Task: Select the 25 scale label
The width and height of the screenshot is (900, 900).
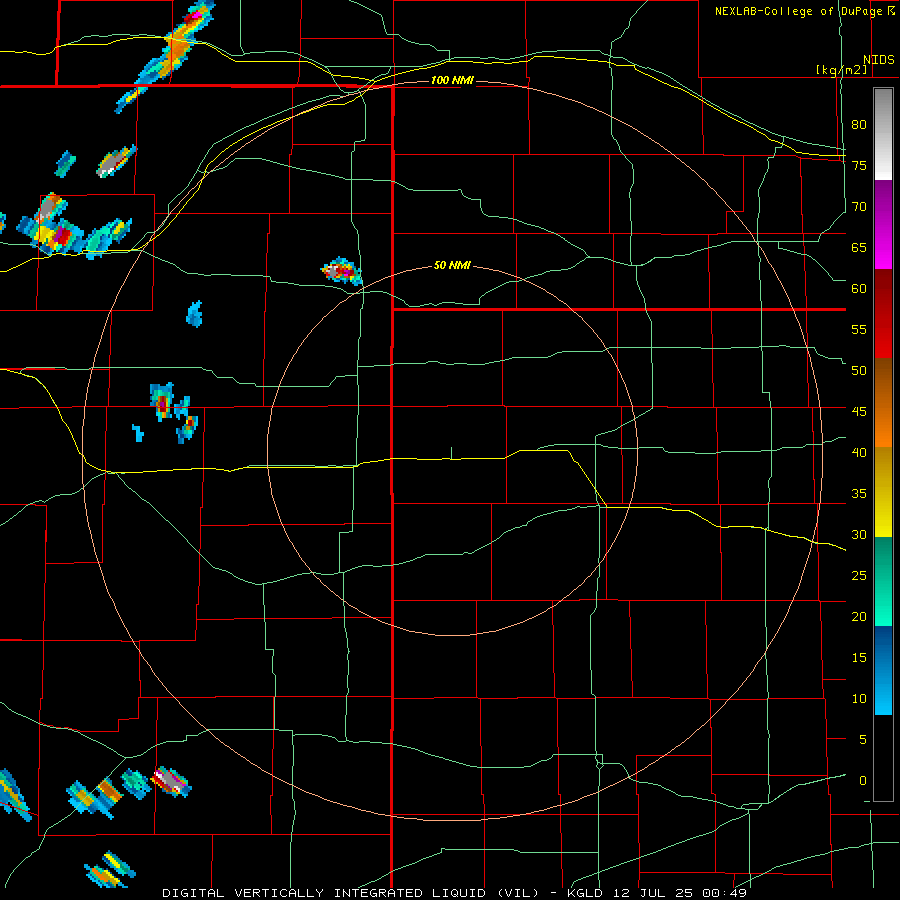Action: click(x=859, y=576)
